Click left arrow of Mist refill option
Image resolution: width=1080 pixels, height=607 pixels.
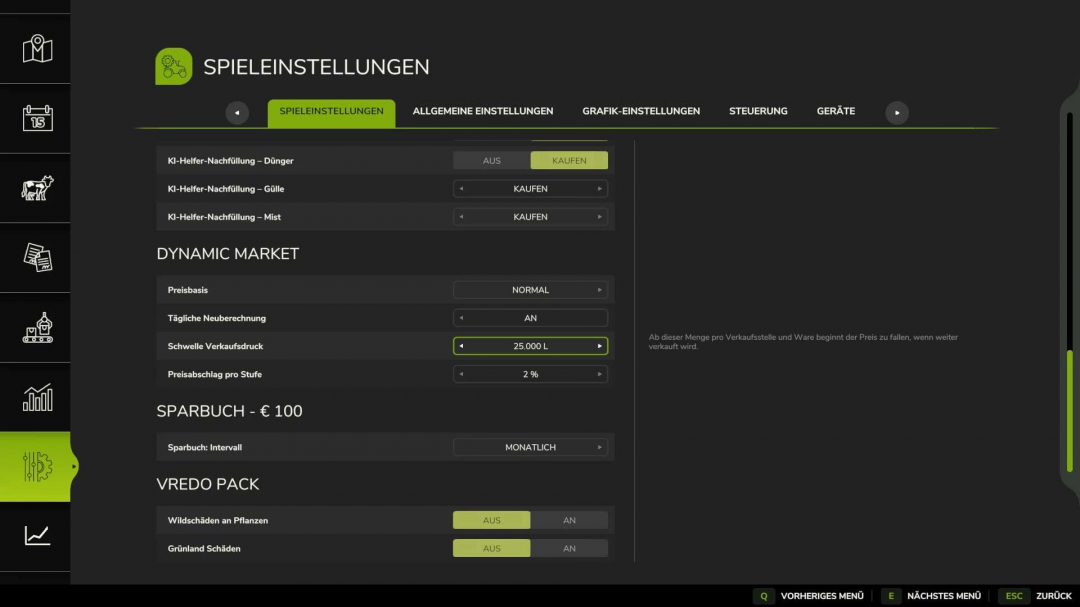(x=461, y=217)
